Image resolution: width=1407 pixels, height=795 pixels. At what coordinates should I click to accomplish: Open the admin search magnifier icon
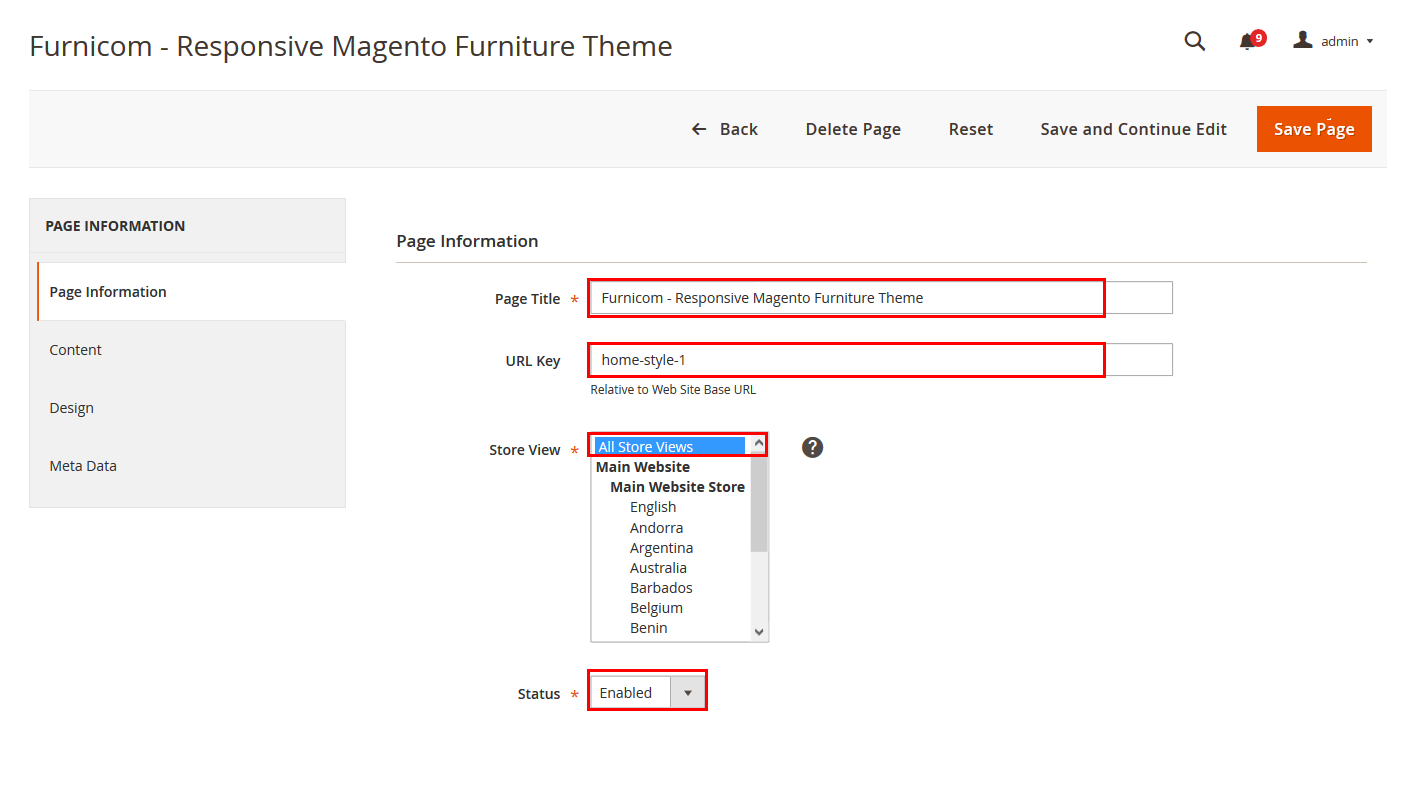pos(1194,41)
